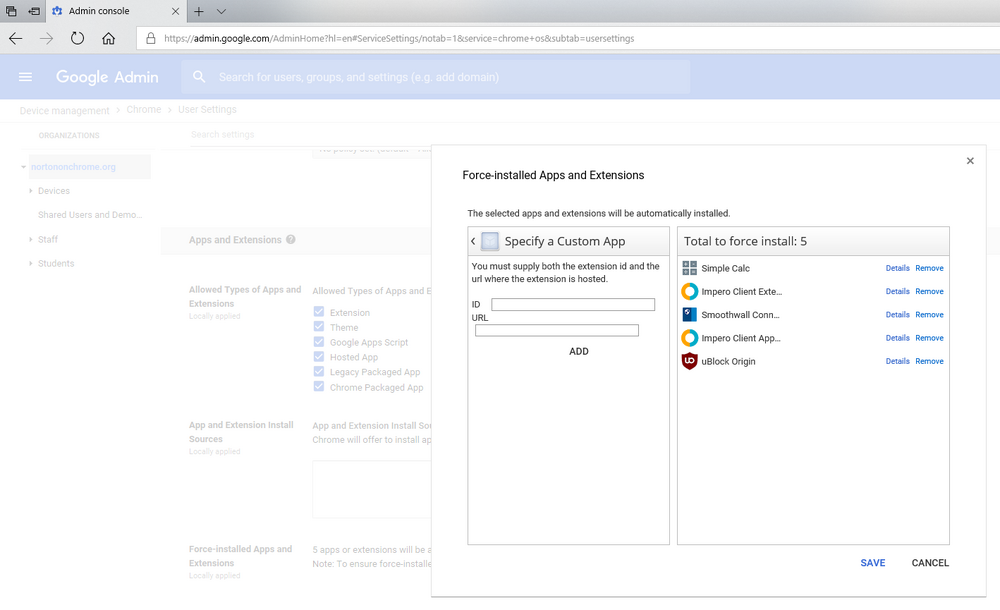The image size is (1000, 610).
Task: Remove Impero Client Exte... extension
Action: (929, 292)
